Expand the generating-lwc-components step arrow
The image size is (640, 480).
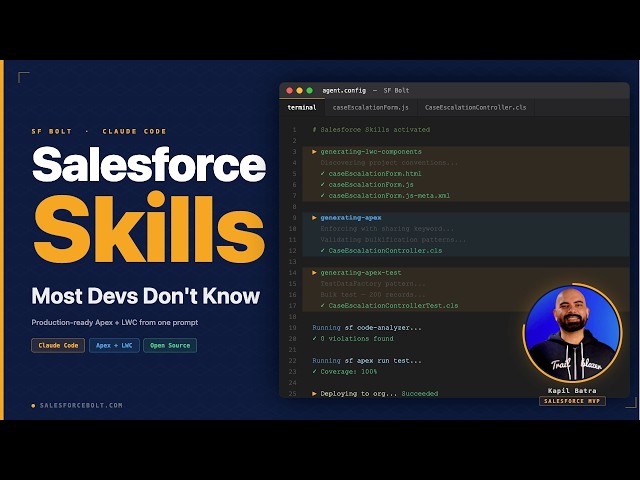[314, 152]
